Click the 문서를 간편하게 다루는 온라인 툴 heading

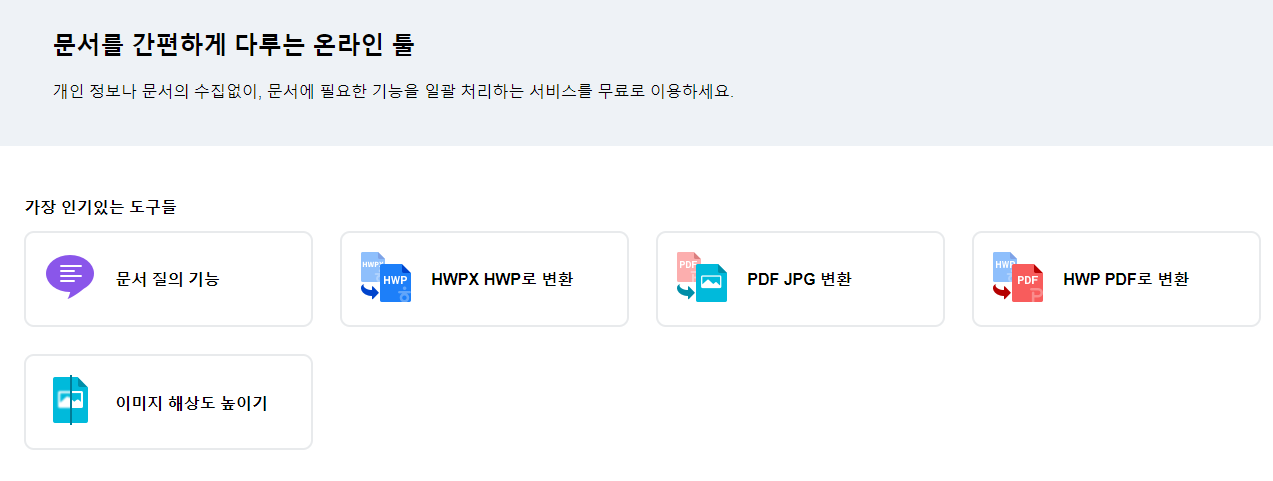233,44
